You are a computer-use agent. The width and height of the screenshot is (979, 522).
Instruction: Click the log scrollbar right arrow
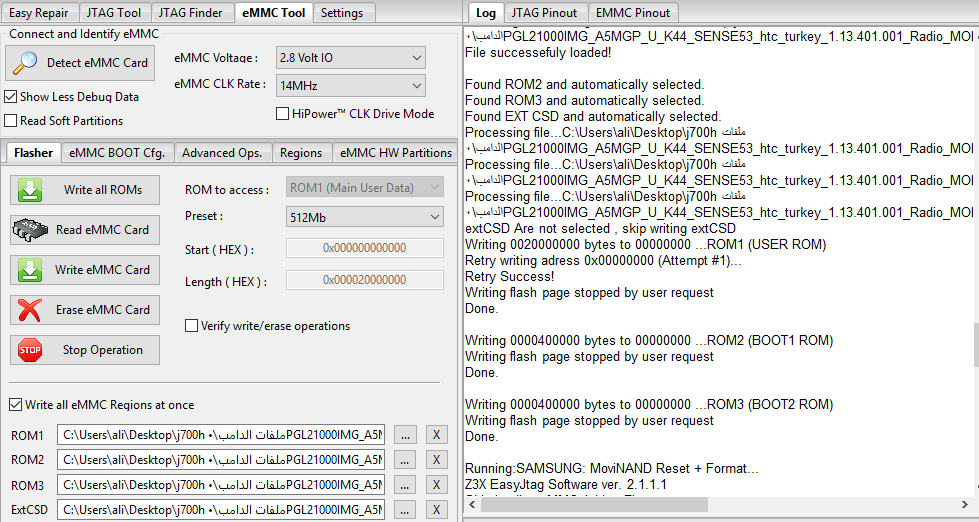[x=965, y=504]
